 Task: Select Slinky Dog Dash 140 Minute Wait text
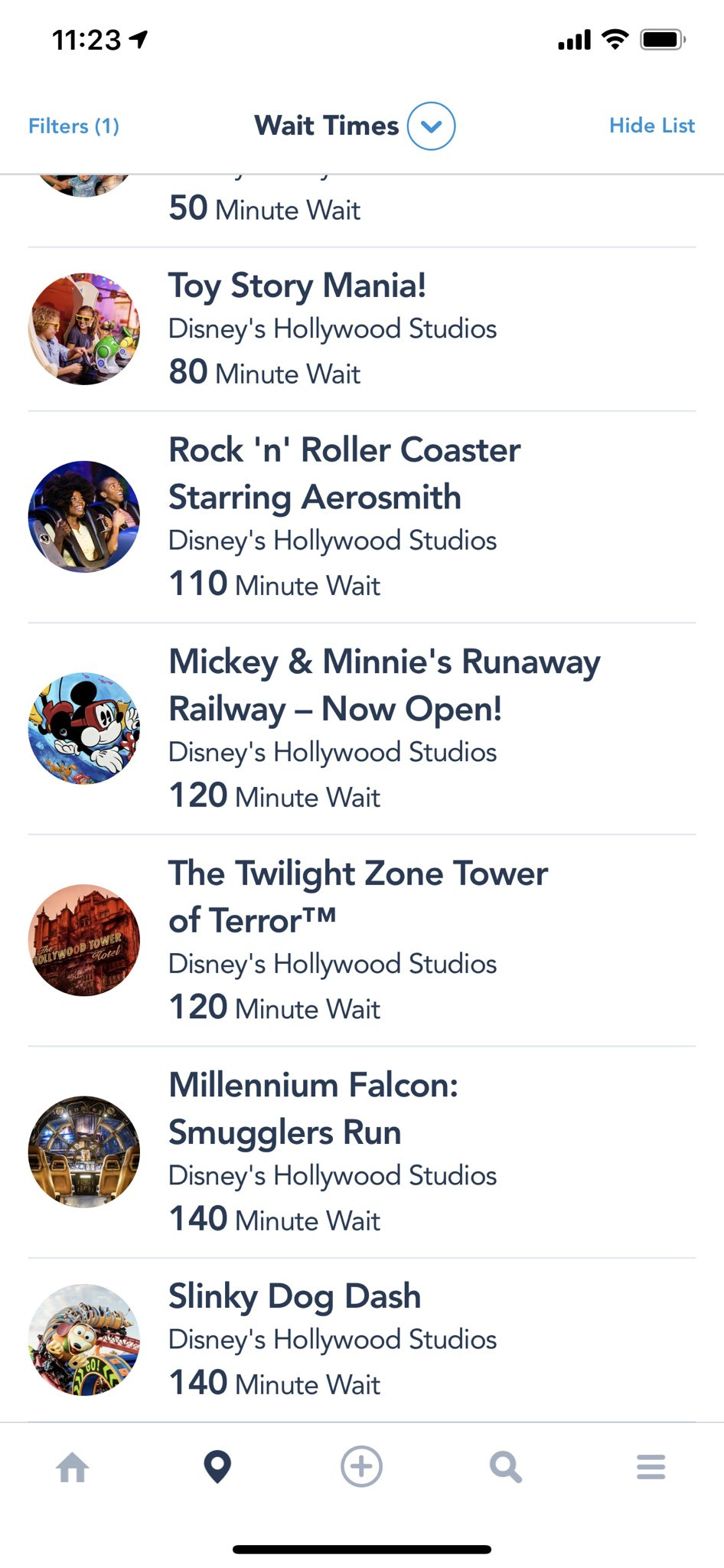[274, 1383]
